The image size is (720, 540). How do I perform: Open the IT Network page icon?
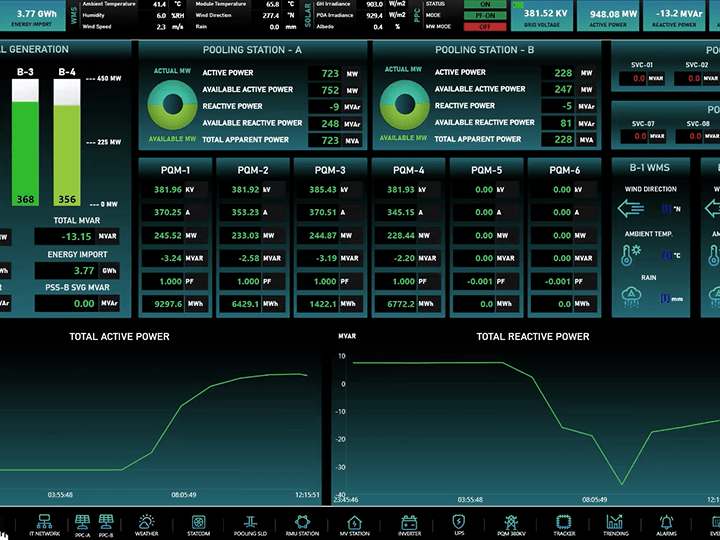(44, 525)
